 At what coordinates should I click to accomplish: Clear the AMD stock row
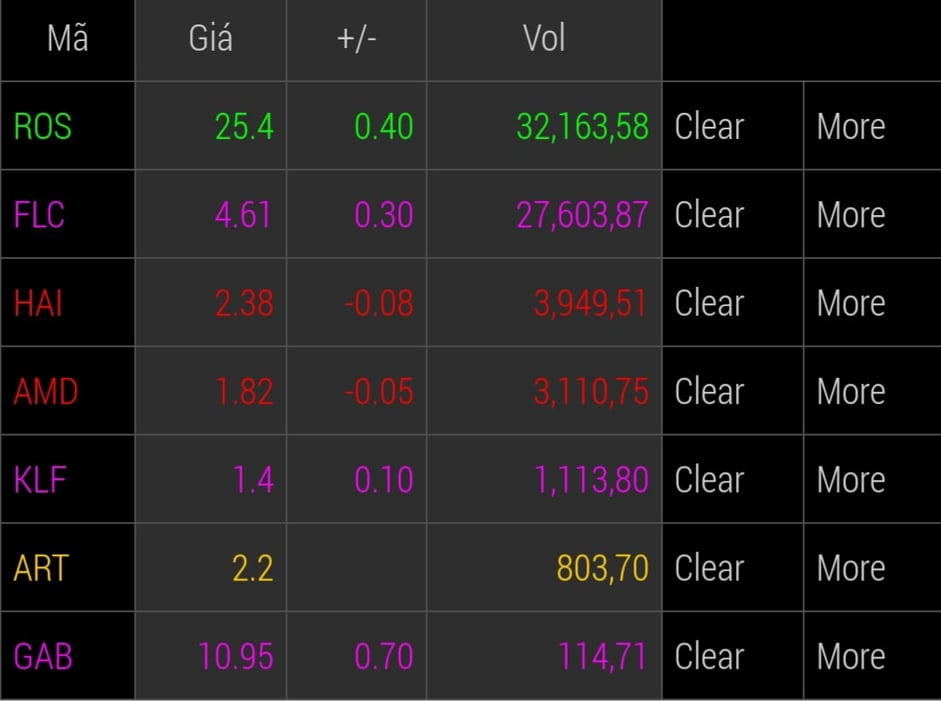pyautogui.click(x=732, y=391)
